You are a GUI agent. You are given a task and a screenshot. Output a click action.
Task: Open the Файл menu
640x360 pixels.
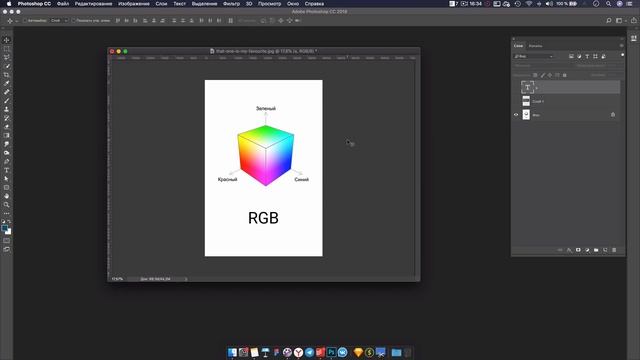tap(63, 4)
